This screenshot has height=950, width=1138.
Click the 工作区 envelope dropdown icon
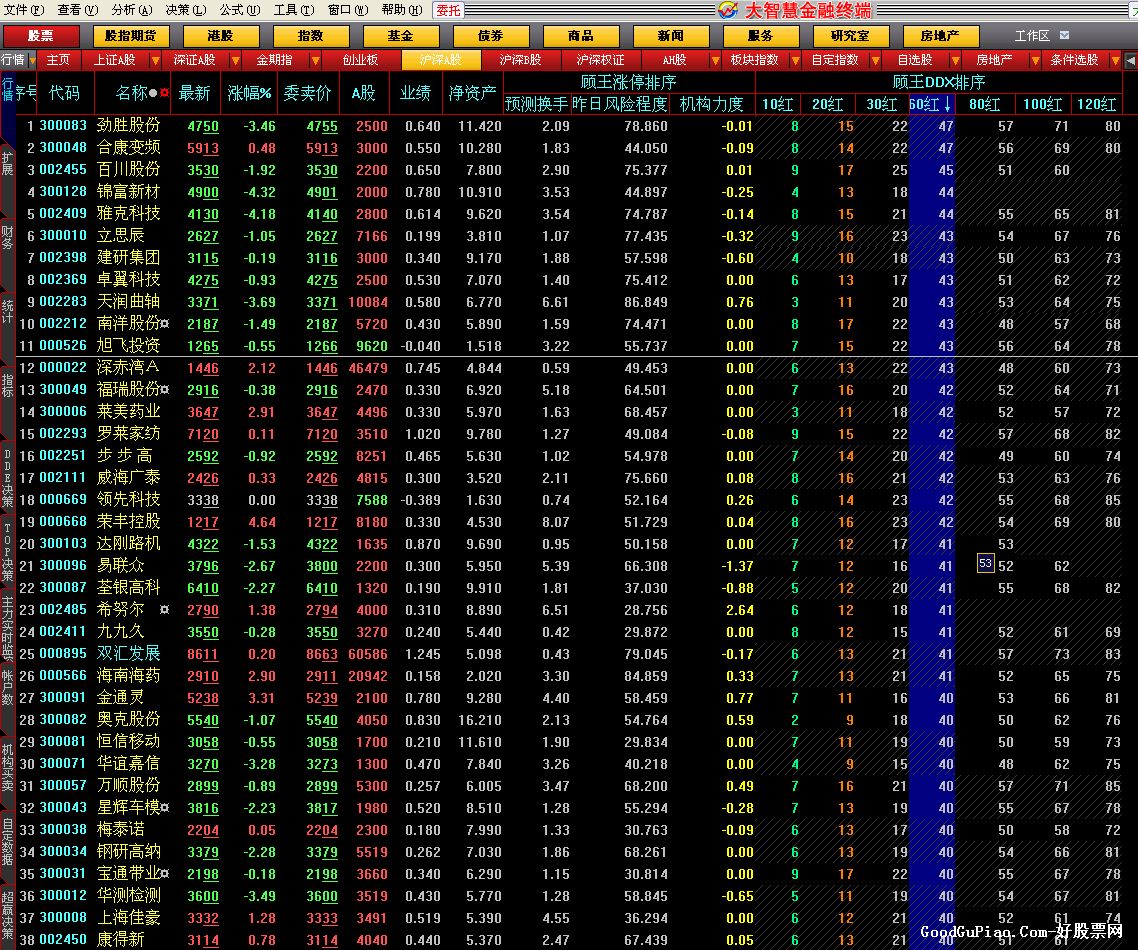tap(1064, 35)
